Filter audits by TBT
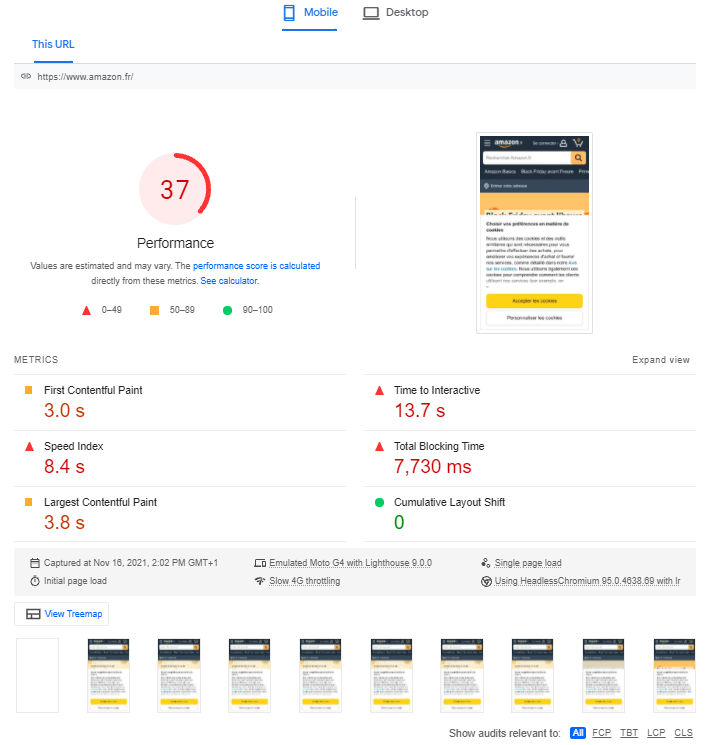 [629, 733]
